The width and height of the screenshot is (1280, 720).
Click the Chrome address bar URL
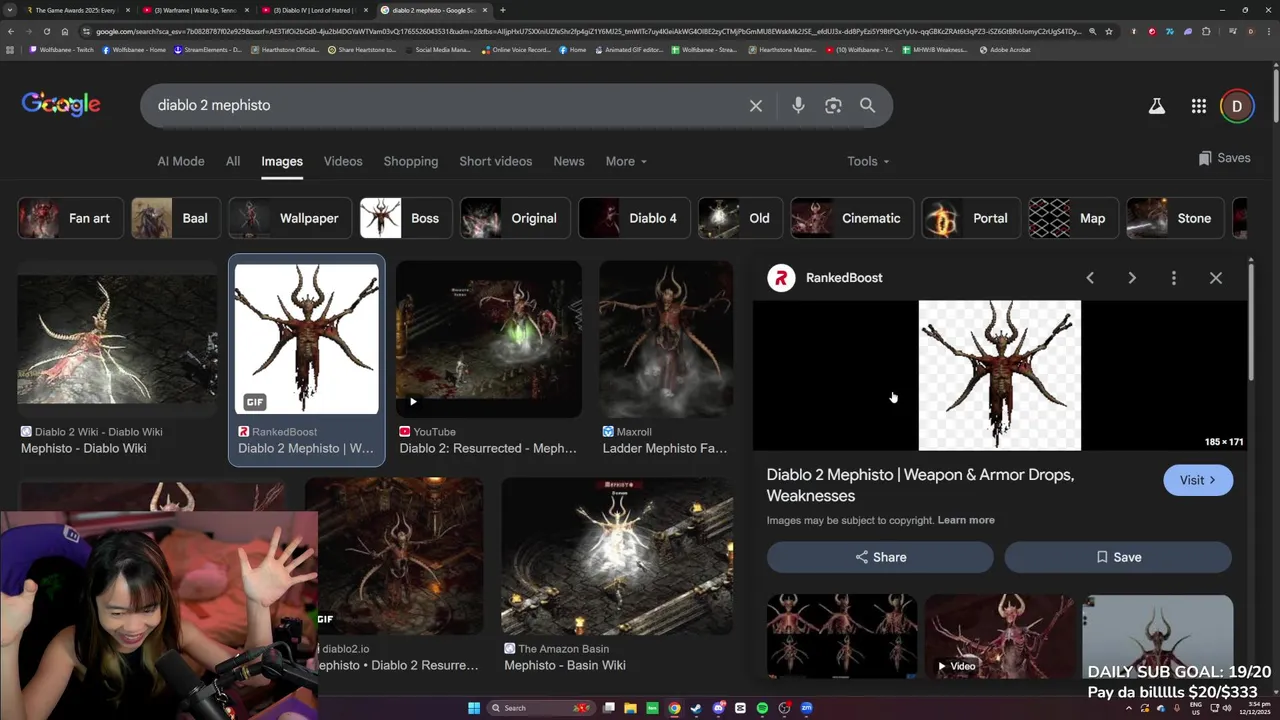[588, 31]
